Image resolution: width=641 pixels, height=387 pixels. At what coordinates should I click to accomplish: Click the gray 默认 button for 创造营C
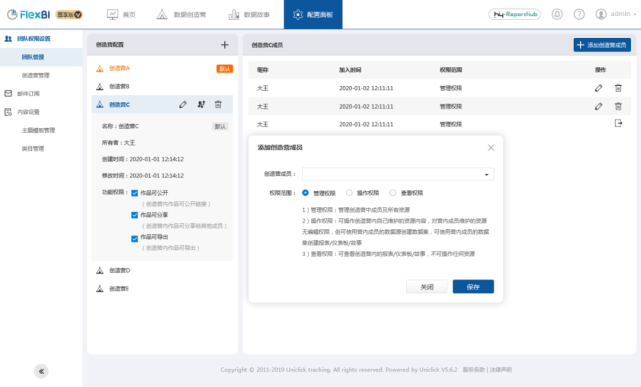(220, 126)
